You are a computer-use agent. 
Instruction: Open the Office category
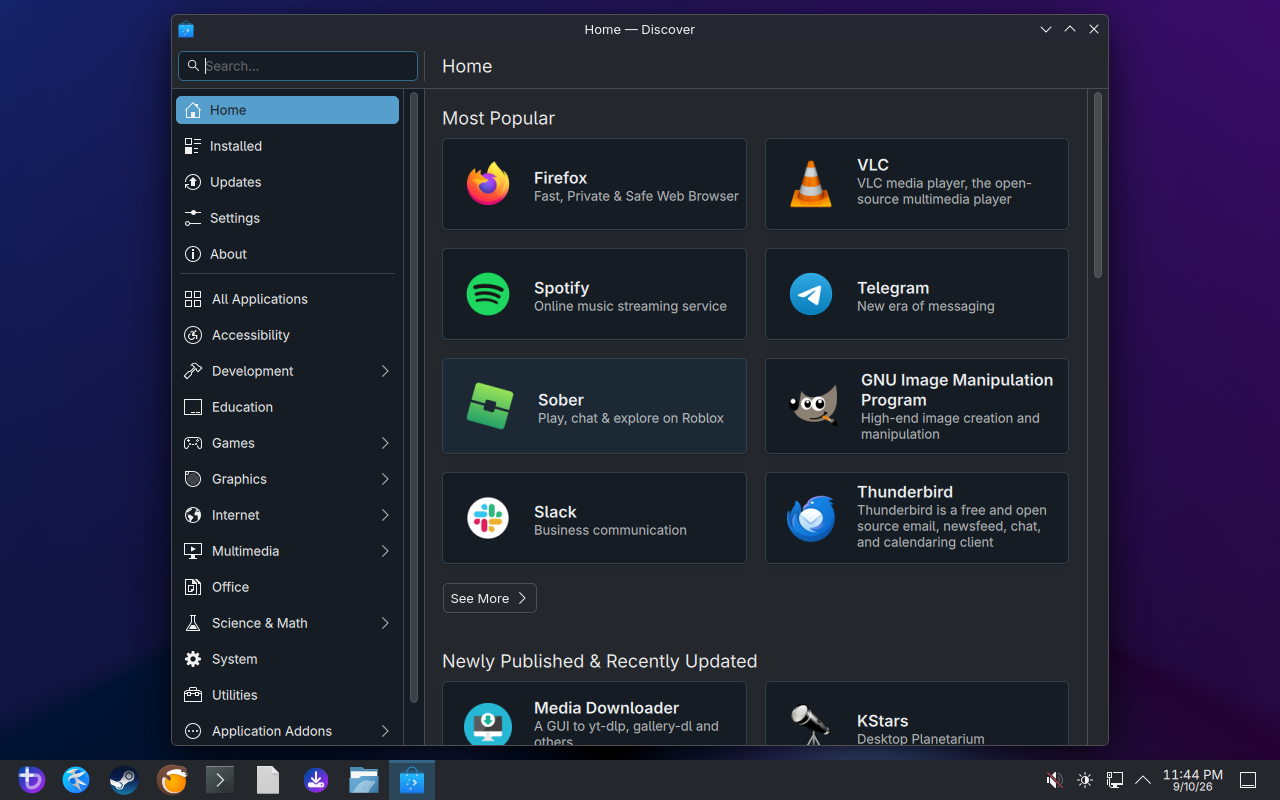tap(287, 587)
